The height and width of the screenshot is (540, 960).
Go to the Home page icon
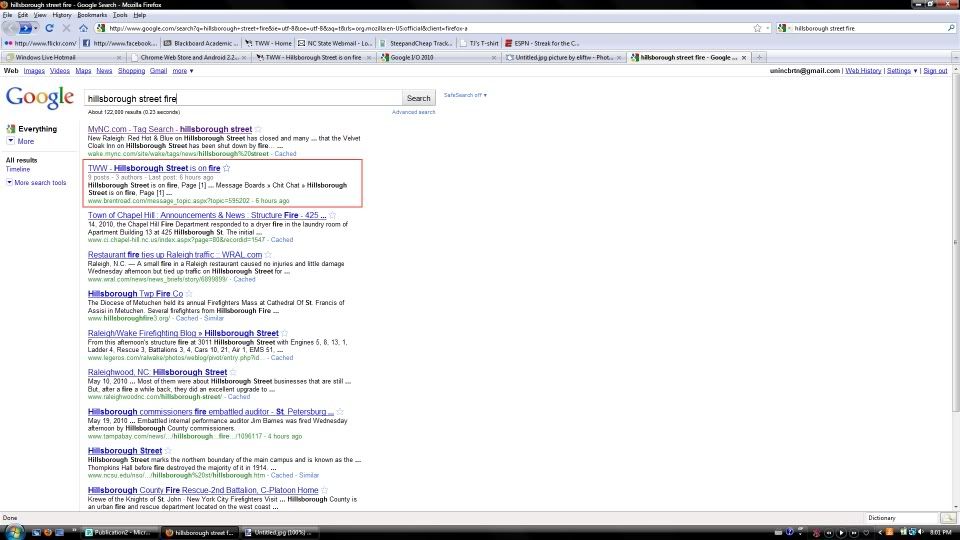[x=83, y=28]
